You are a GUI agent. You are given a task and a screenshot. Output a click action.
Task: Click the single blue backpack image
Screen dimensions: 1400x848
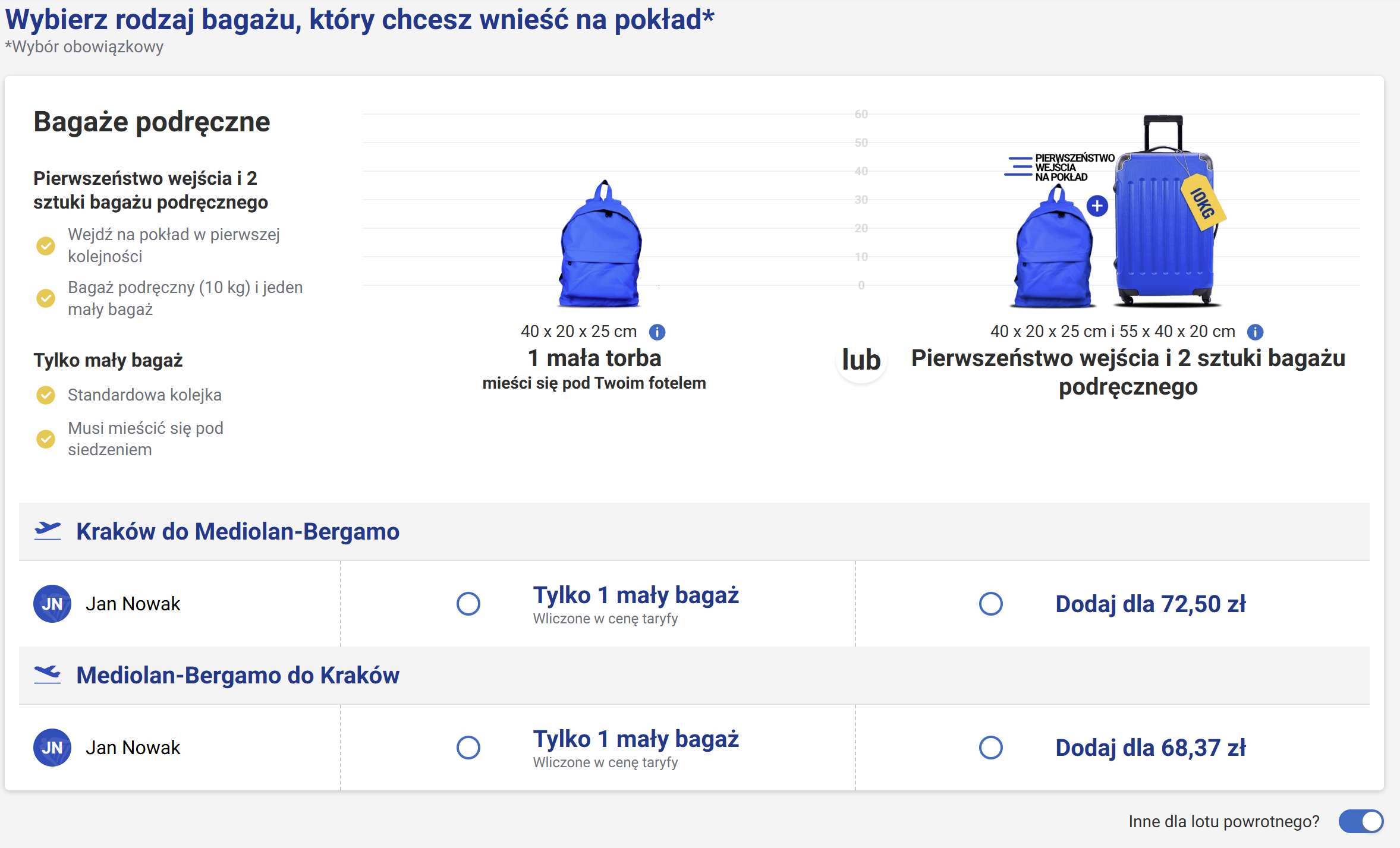pyautogui.click(x=600, y=244)
